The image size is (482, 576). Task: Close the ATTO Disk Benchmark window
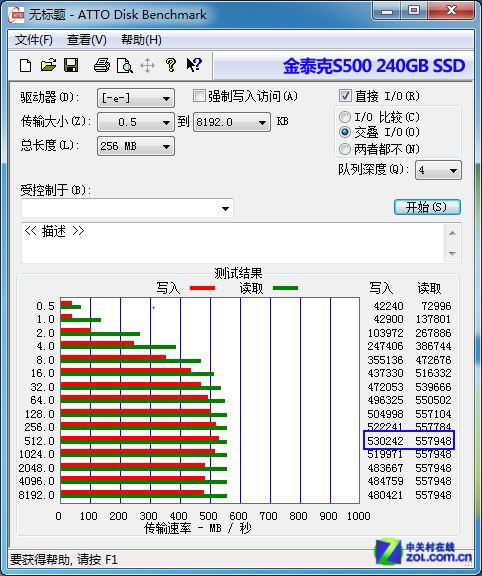450,11
